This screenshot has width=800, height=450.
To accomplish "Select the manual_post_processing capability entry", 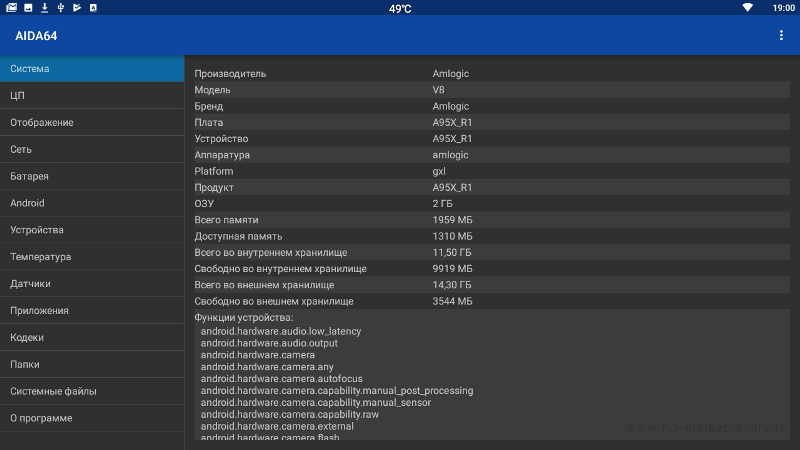I will click(x=337, y=390).
